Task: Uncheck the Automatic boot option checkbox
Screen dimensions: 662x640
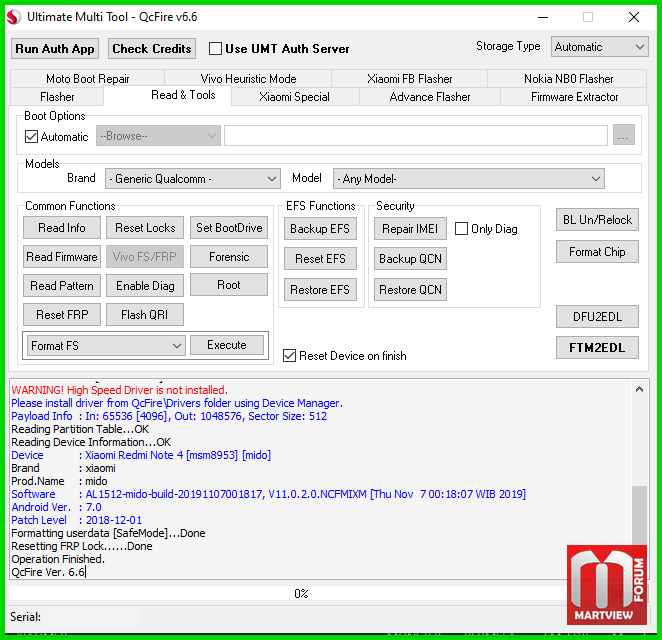Action: click(x=31, y=136)
